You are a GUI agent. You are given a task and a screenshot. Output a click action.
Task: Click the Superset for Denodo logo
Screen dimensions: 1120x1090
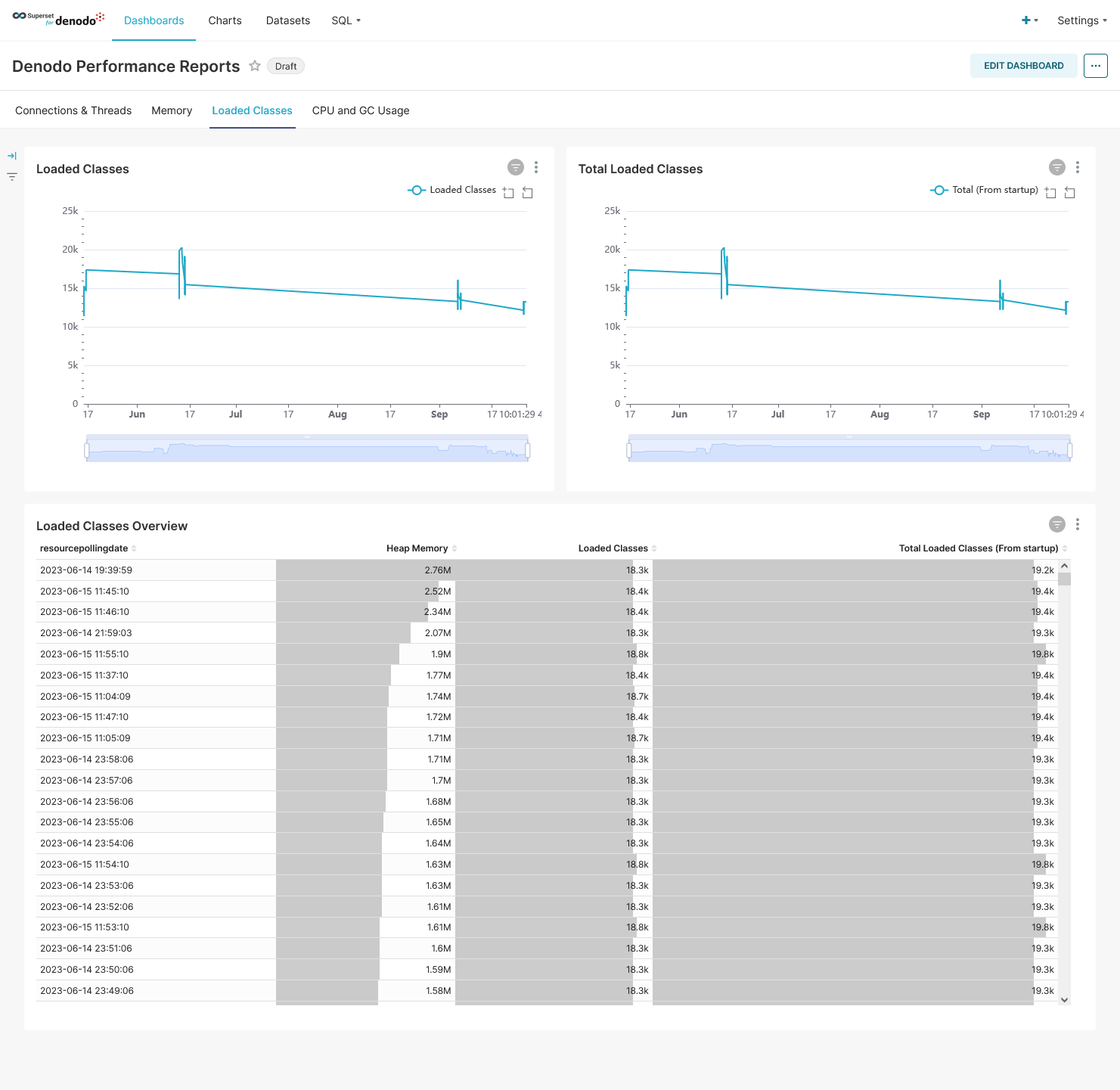tap(58, 19)
